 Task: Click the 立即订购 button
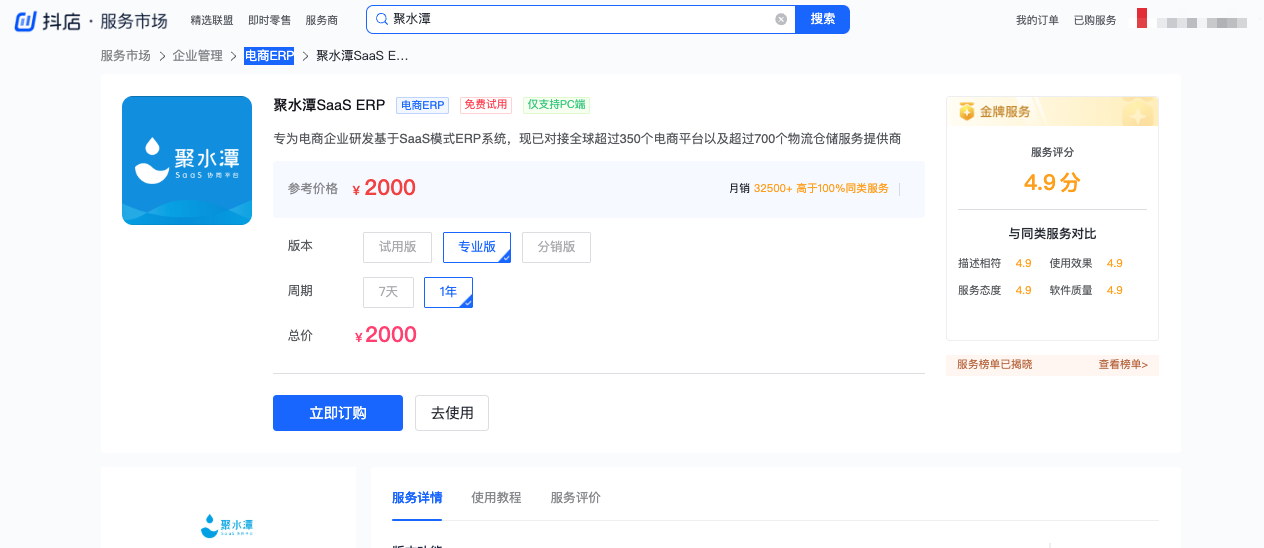click(x=338, y=413)
